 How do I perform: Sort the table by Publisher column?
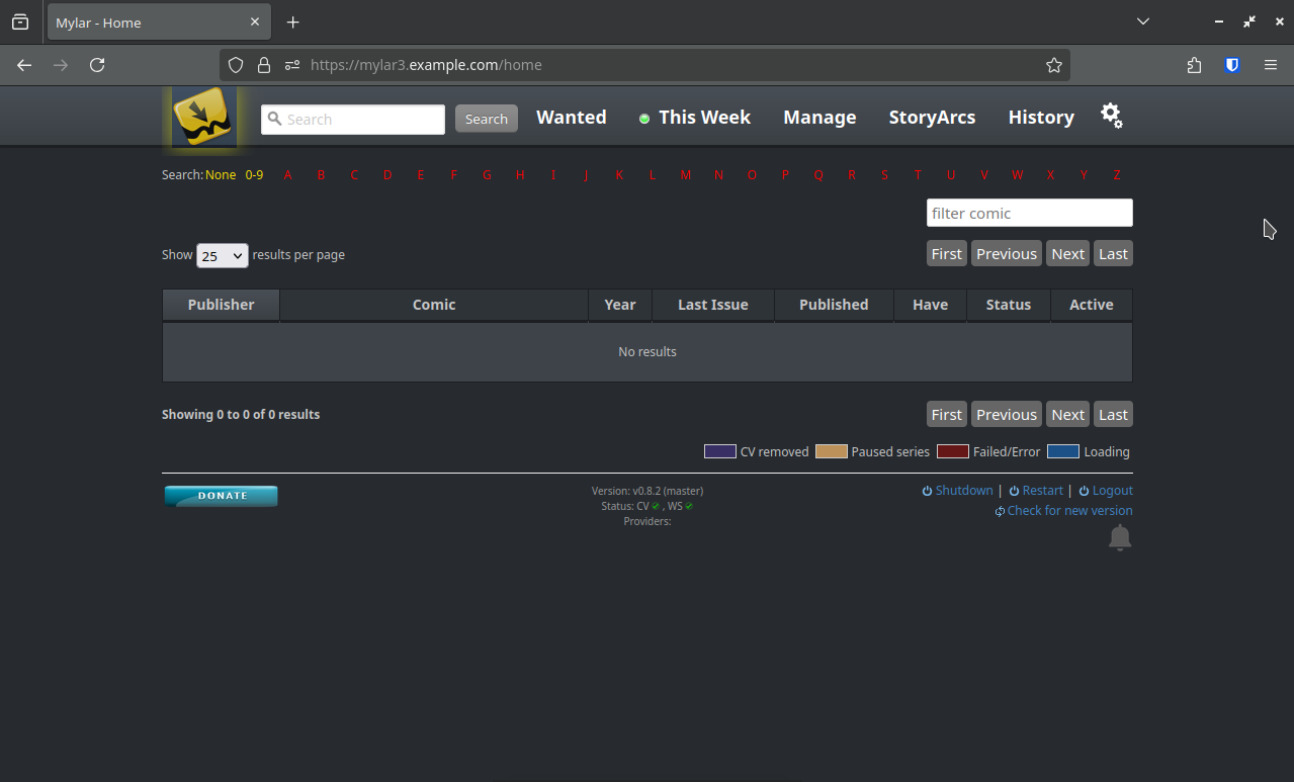(x=221, y=305)
